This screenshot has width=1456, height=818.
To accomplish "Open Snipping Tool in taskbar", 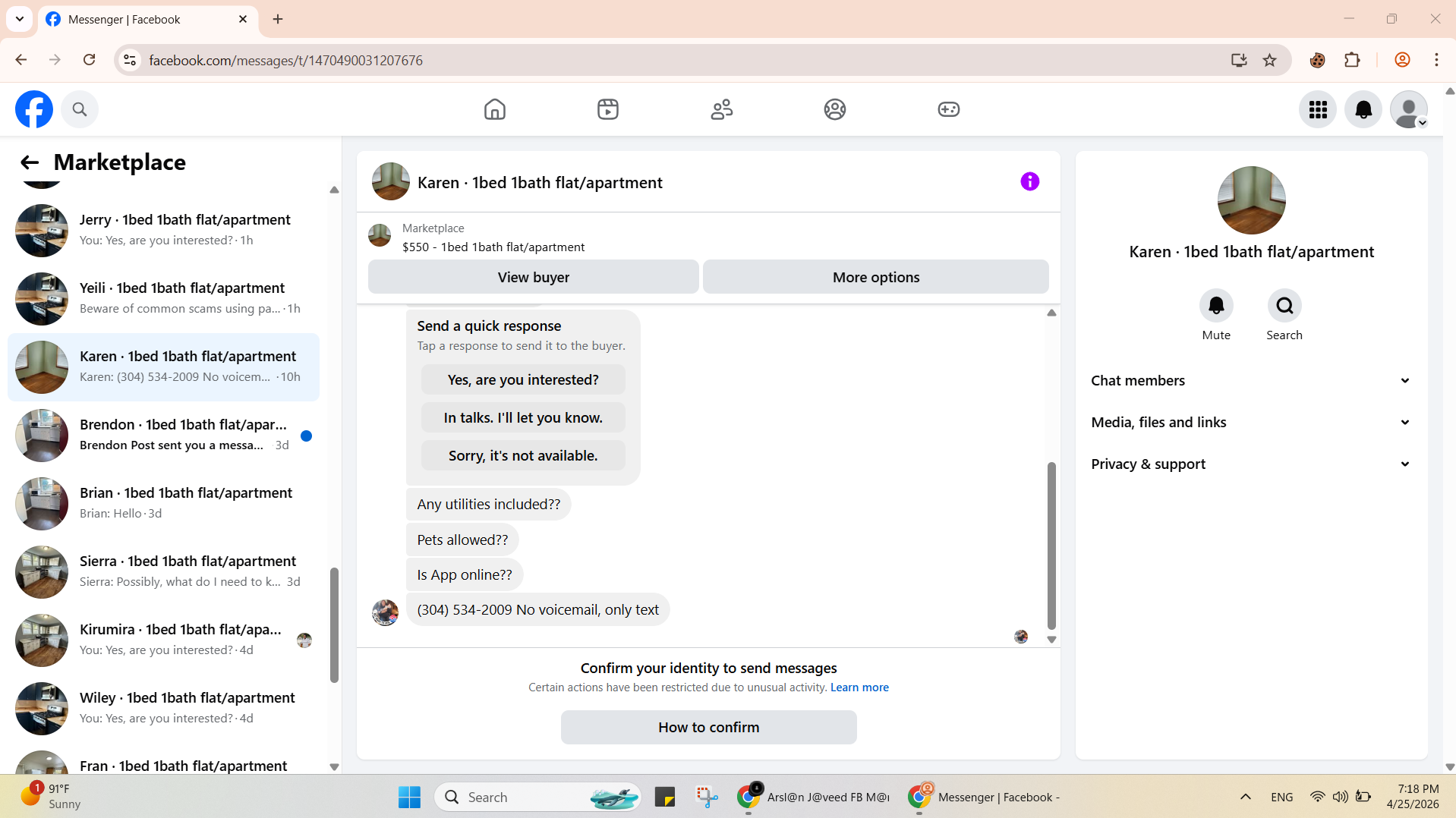I will point(707,798).
